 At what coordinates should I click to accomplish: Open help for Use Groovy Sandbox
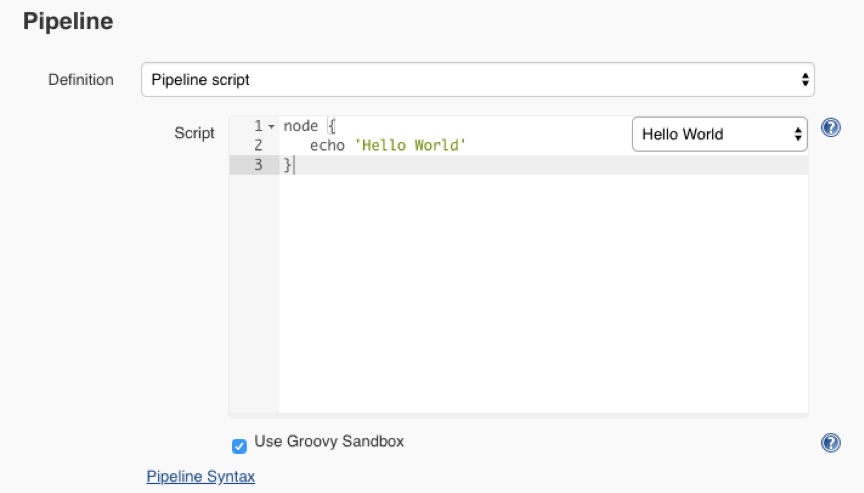pyautogui.click(x=830, y=442)
